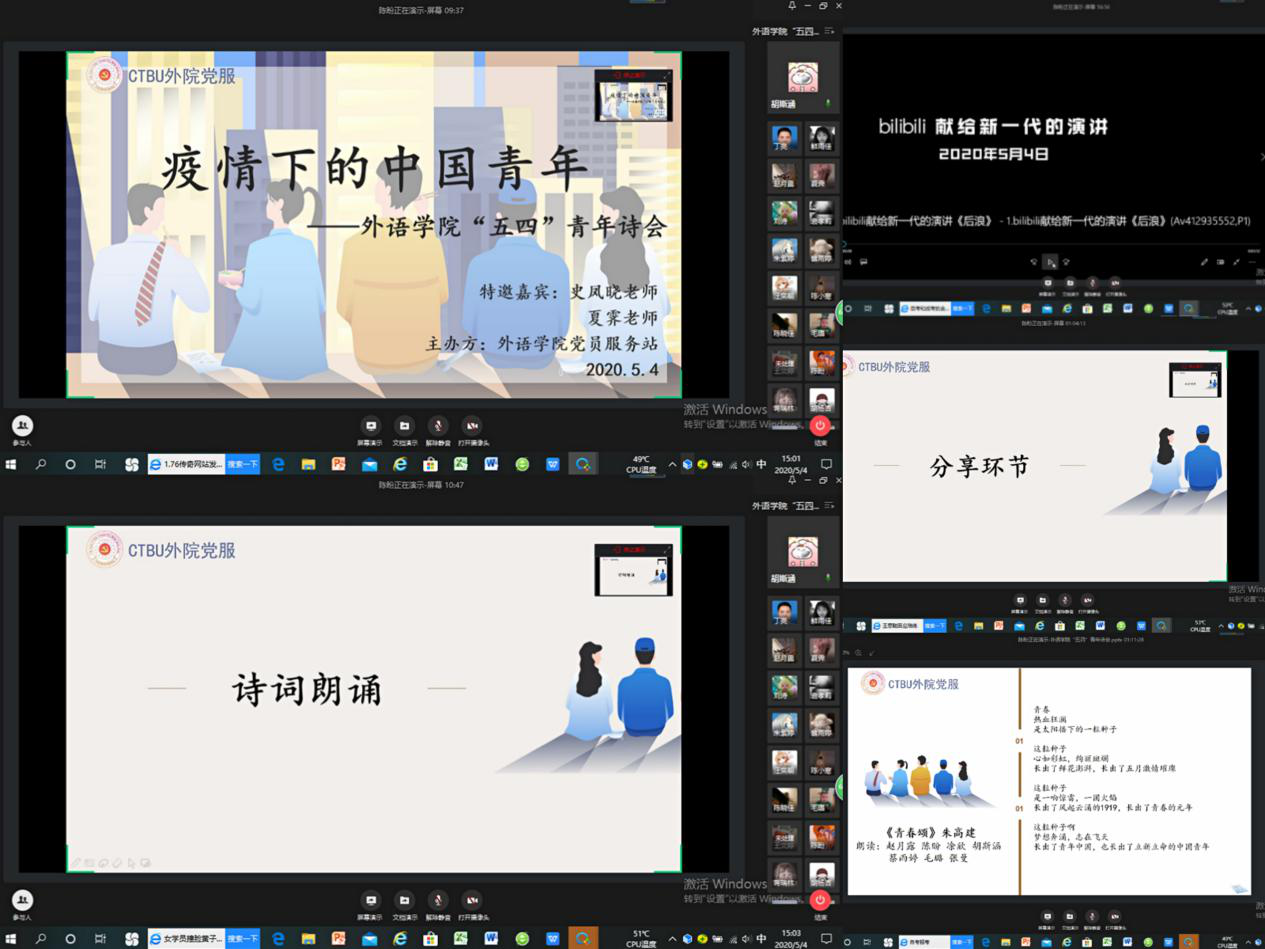Click the bell icon above the 疫情下的中国青年 window
Screen dimensions: 1265x949
click(x=792, y=6)
